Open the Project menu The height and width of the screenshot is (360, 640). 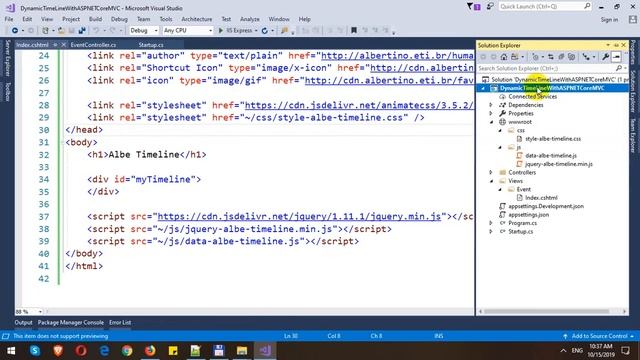71,19
